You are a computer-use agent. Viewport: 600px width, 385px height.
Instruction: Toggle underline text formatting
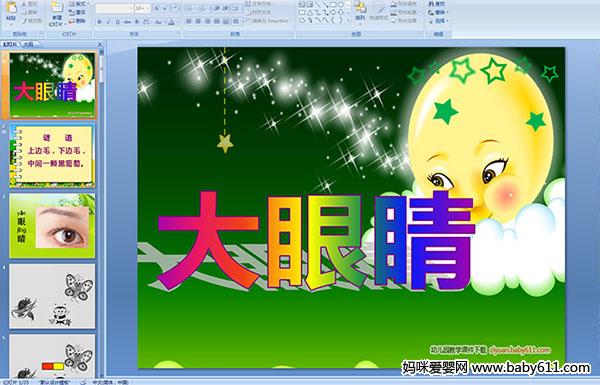pyautogui.click(x=117, y=22)
